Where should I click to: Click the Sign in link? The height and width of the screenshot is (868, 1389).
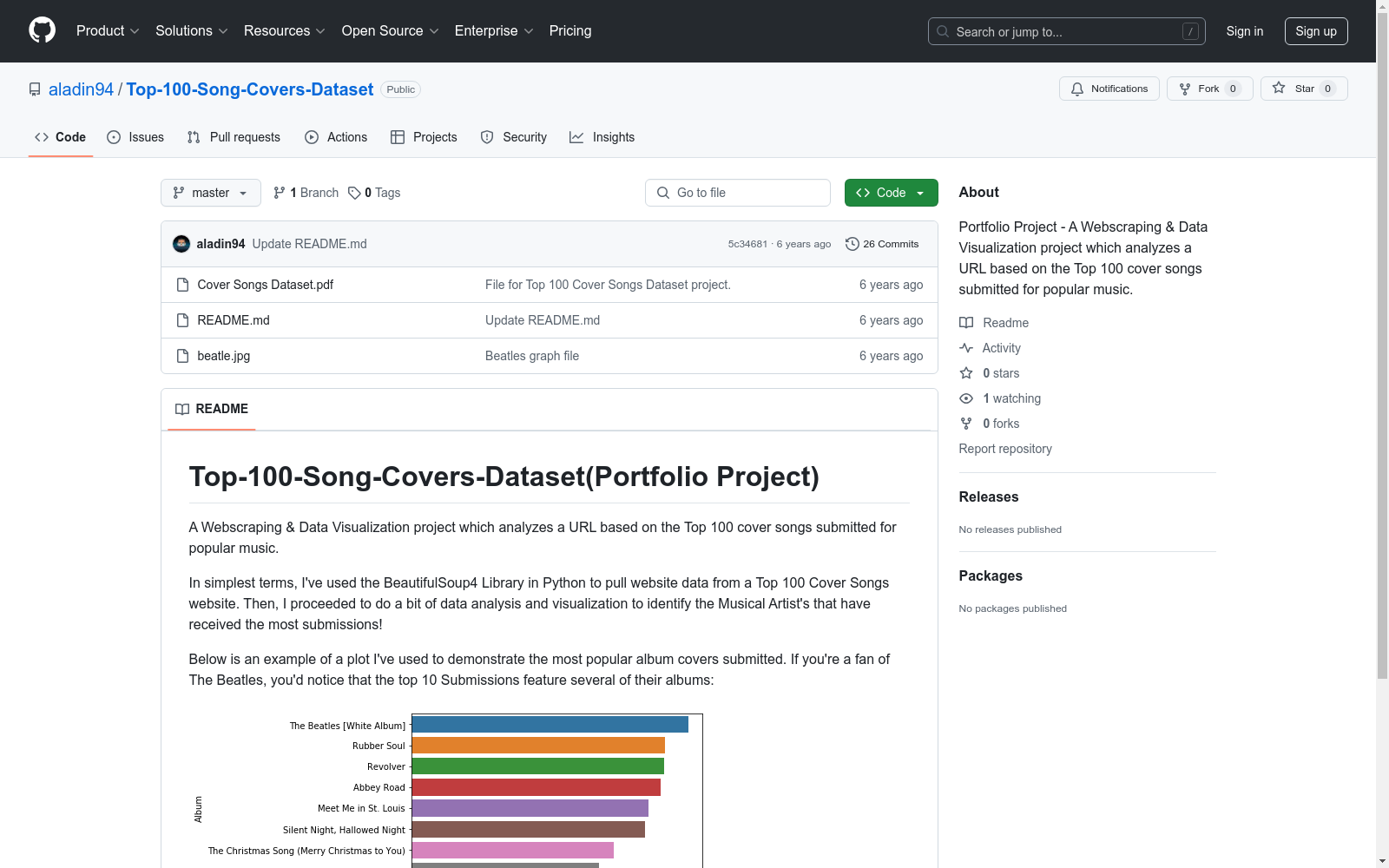(1245, 31)
